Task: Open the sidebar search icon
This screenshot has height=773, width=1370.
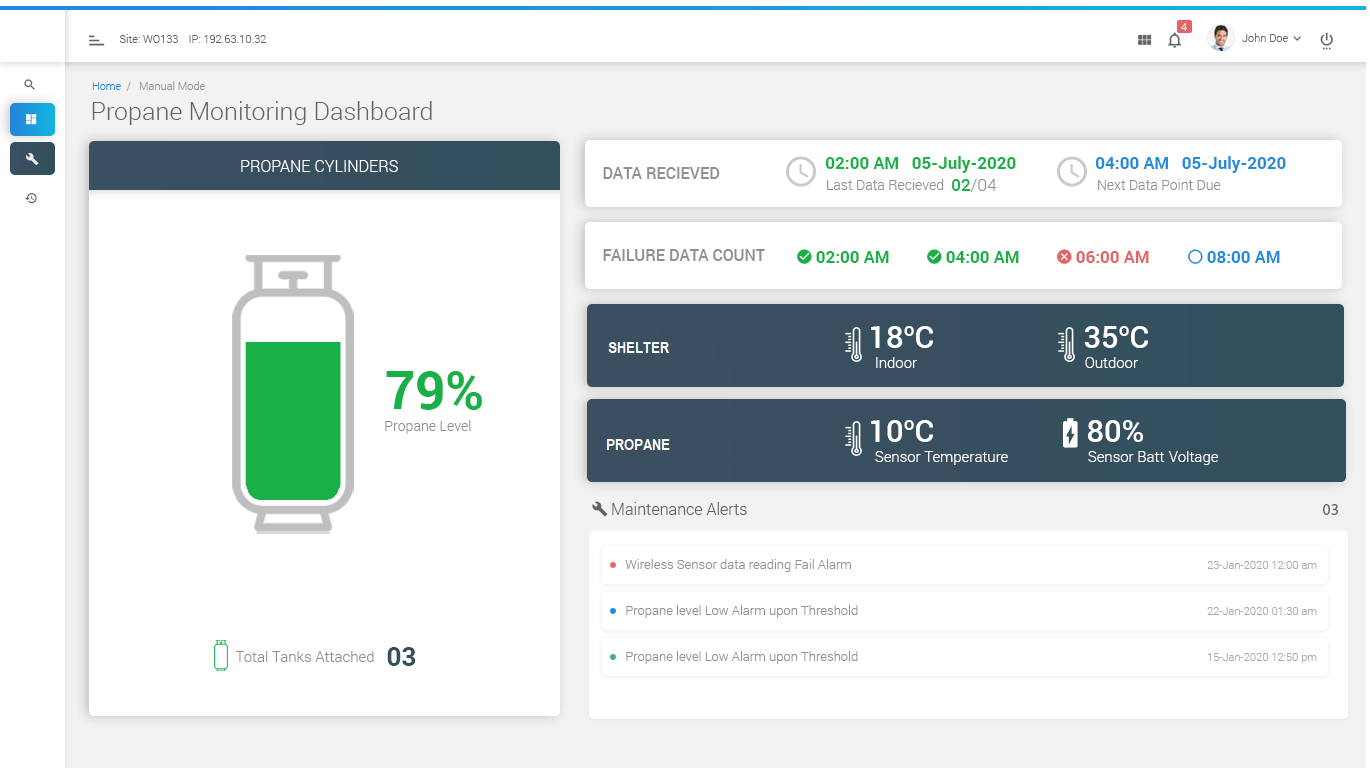Action: coord(30,85)
